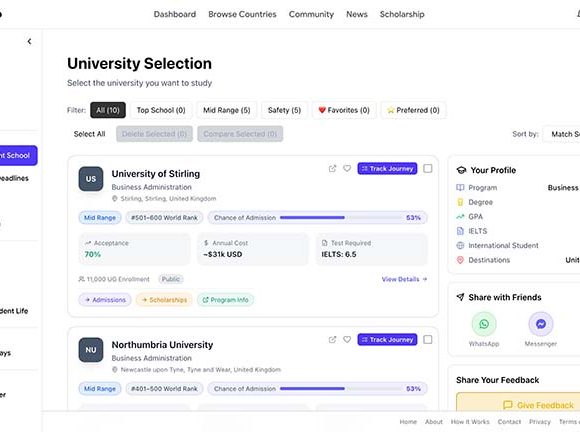Favorite Northumbria University with heart icon
The width and height of the screenshot is (580, 432).
point(347,340)
